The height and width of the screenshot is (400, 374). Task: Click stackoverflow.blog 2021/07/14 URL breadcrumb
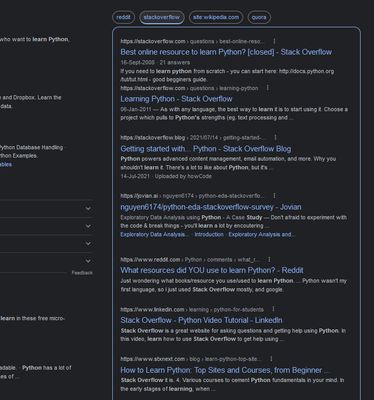point(193,138)
